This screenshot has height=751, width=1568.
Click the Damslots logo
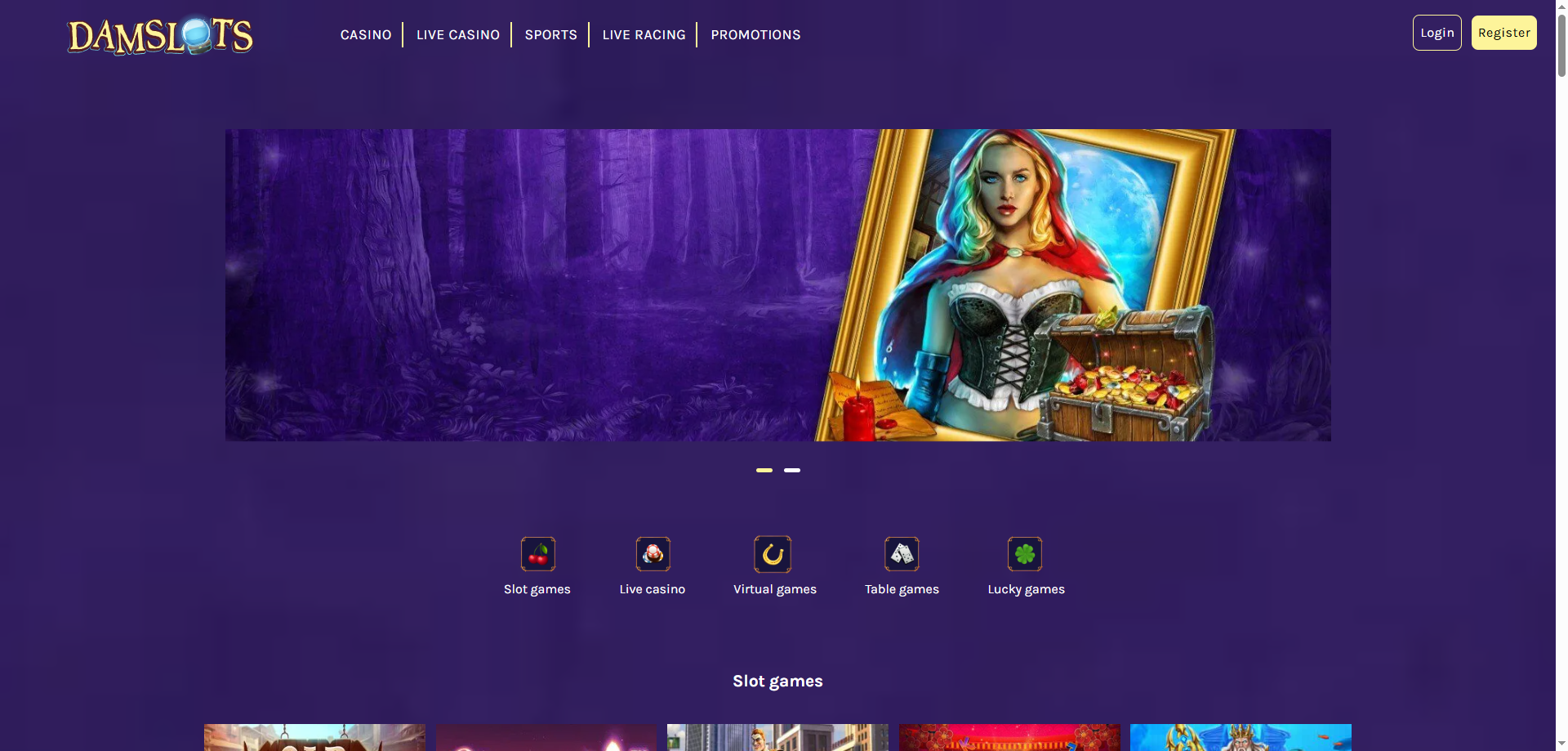[160, 36]
